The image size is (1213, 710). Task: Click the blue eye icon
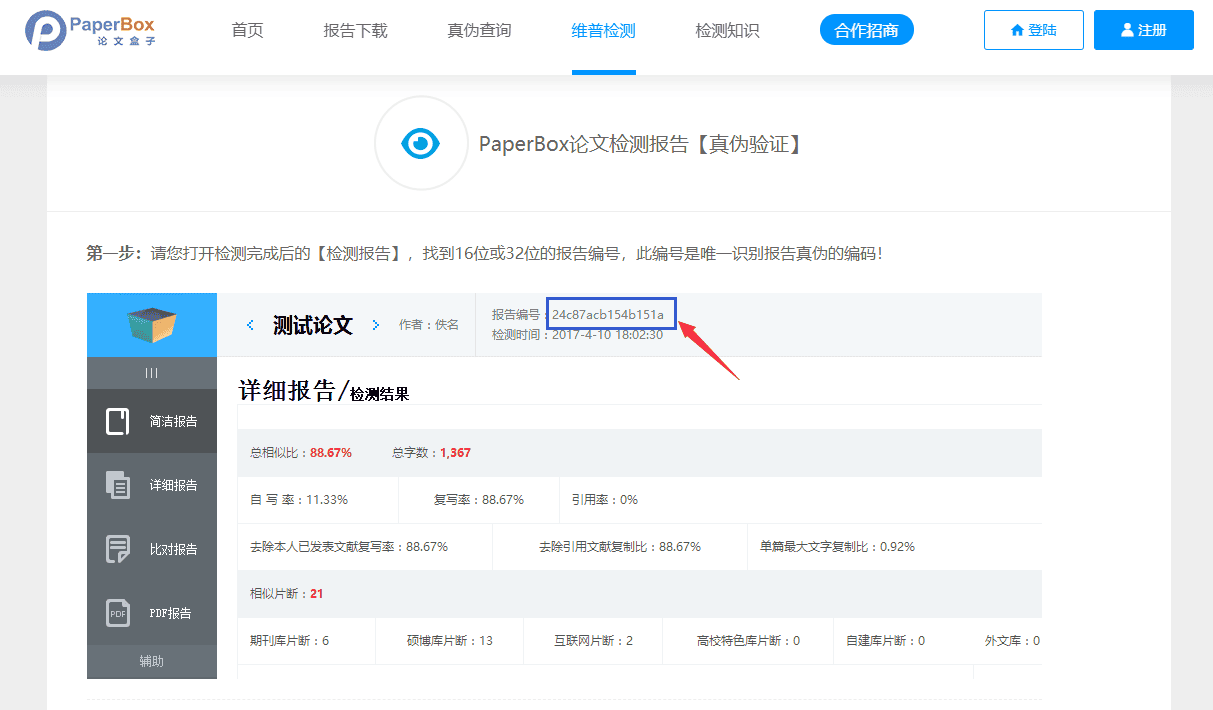(x=421, y=144)
